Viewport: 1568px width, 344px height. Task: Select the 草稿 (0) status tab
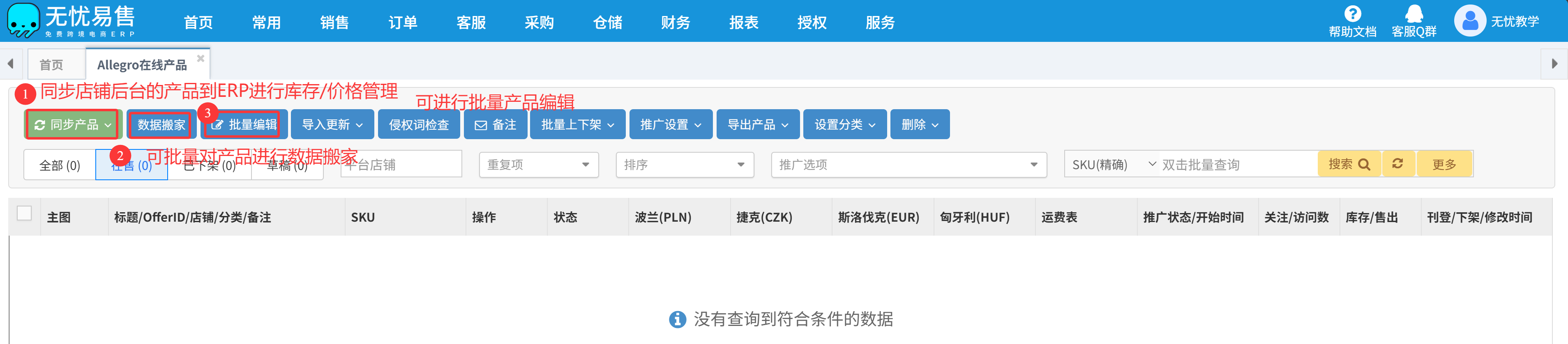pos(287,165)
